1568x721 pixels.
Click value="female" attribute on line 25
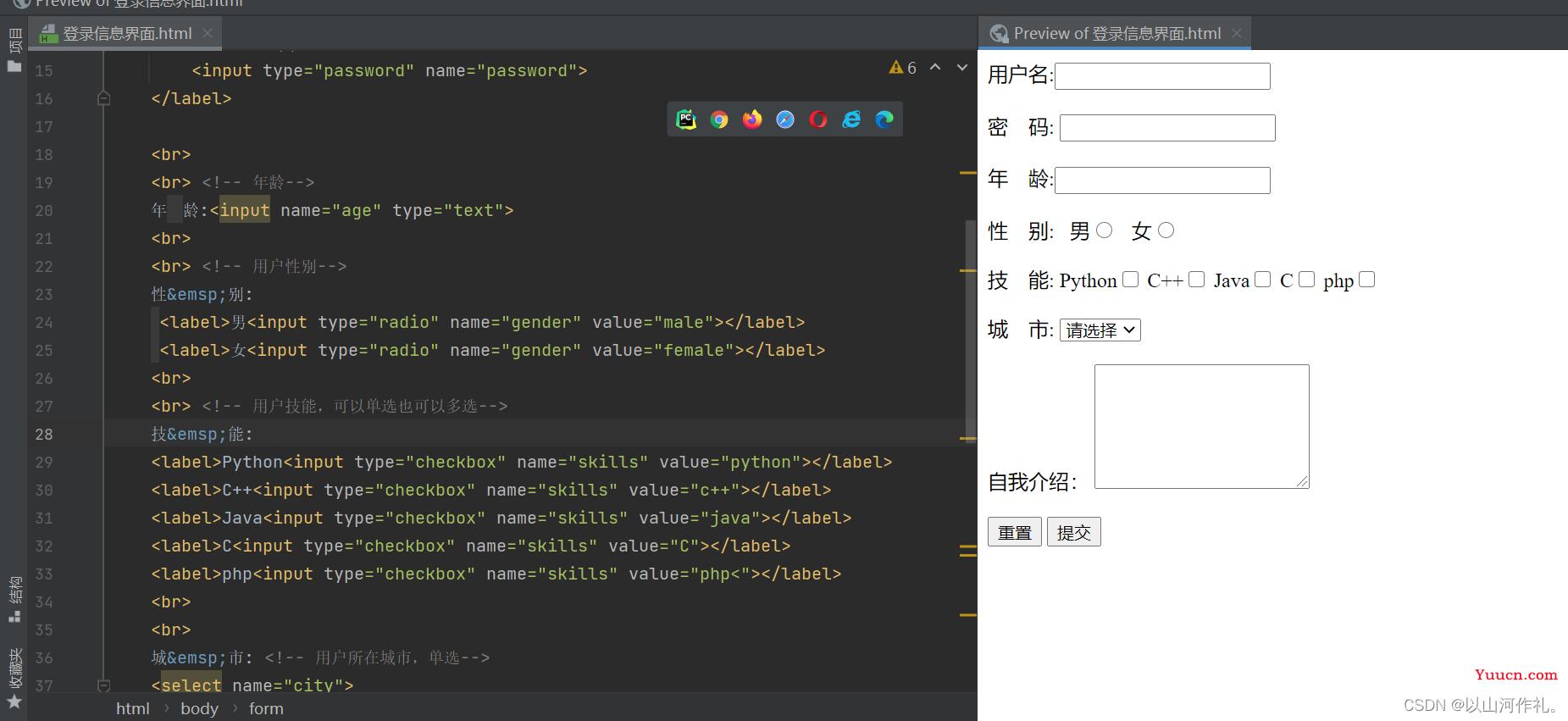click(663, 351)
